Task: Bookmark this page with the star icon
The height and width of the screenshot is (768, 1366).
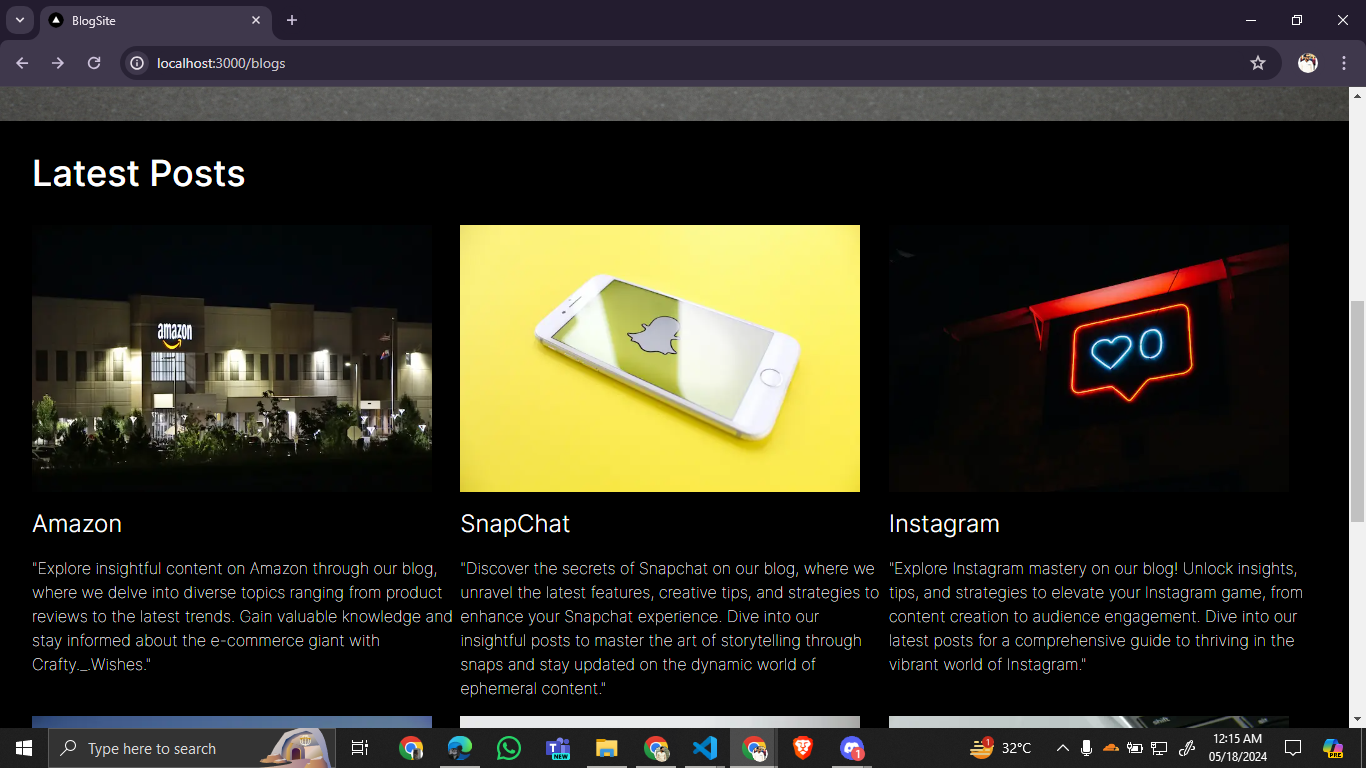Action: 1258,63
